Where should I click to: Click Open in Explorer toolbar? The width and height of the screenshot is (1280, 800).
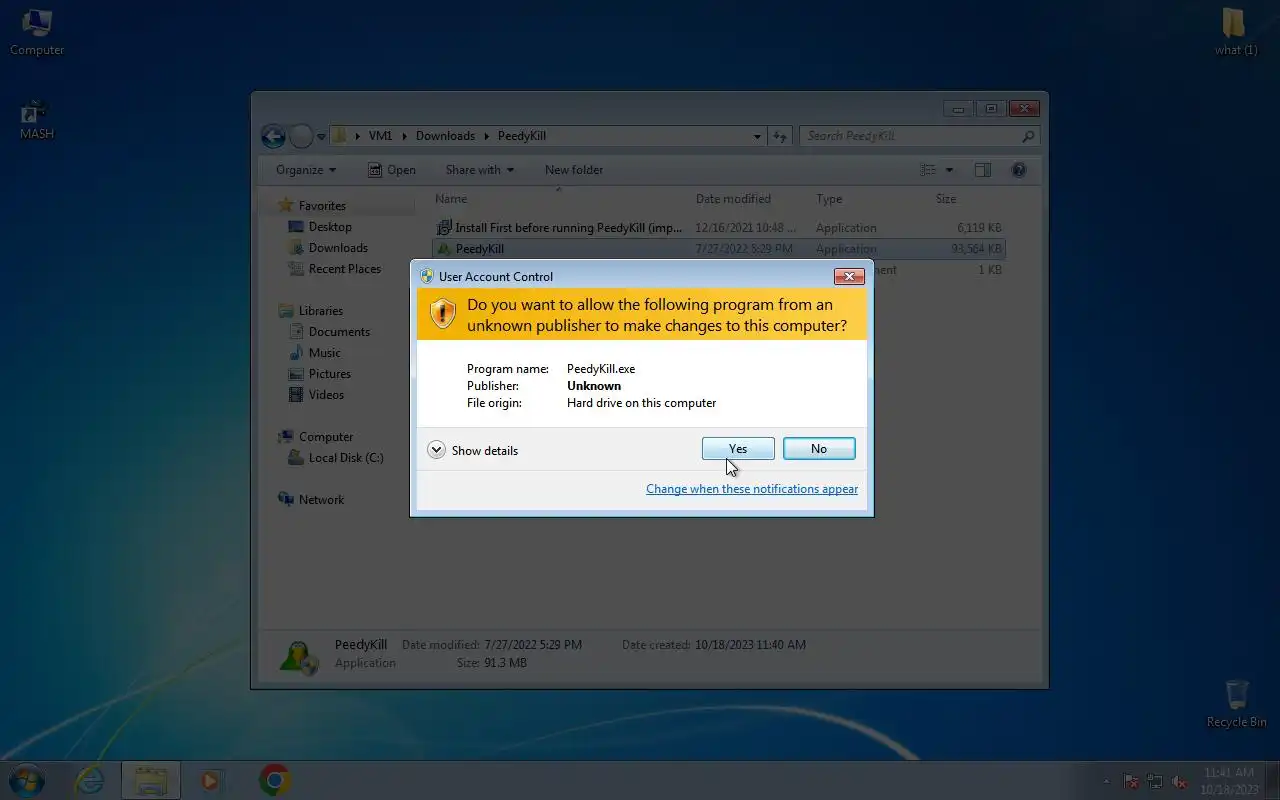pyautogui.click(x=391, y=170)
